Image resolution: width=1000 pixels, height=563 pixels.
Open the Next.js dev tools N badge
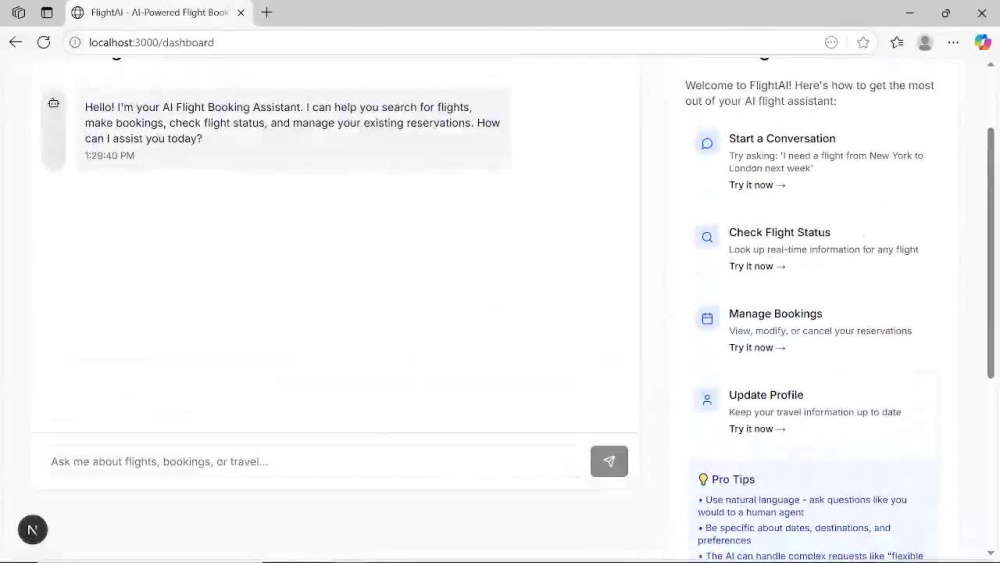[33, 530]
